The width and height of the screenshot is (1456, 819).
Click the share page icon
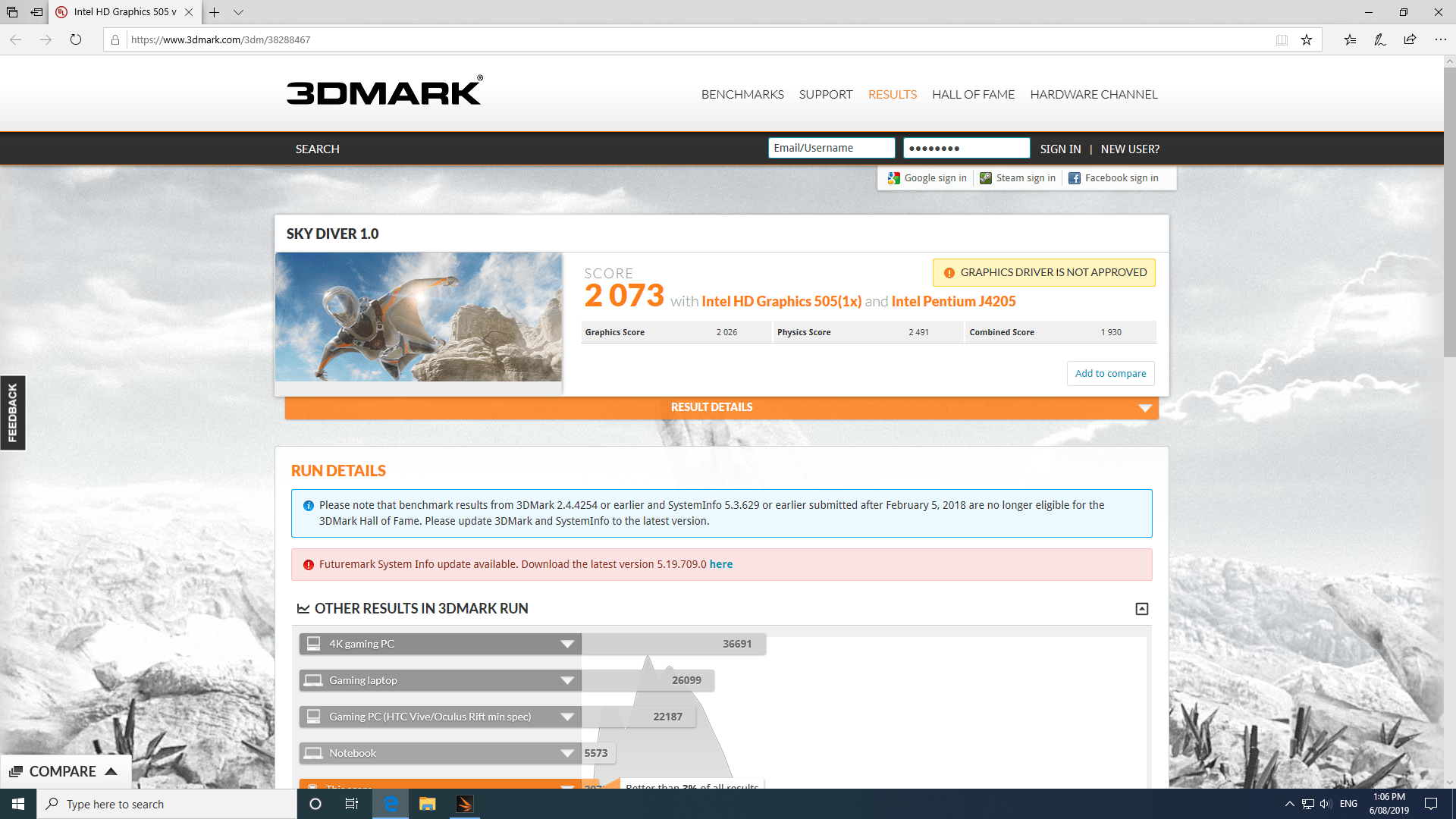(1410, 39)
